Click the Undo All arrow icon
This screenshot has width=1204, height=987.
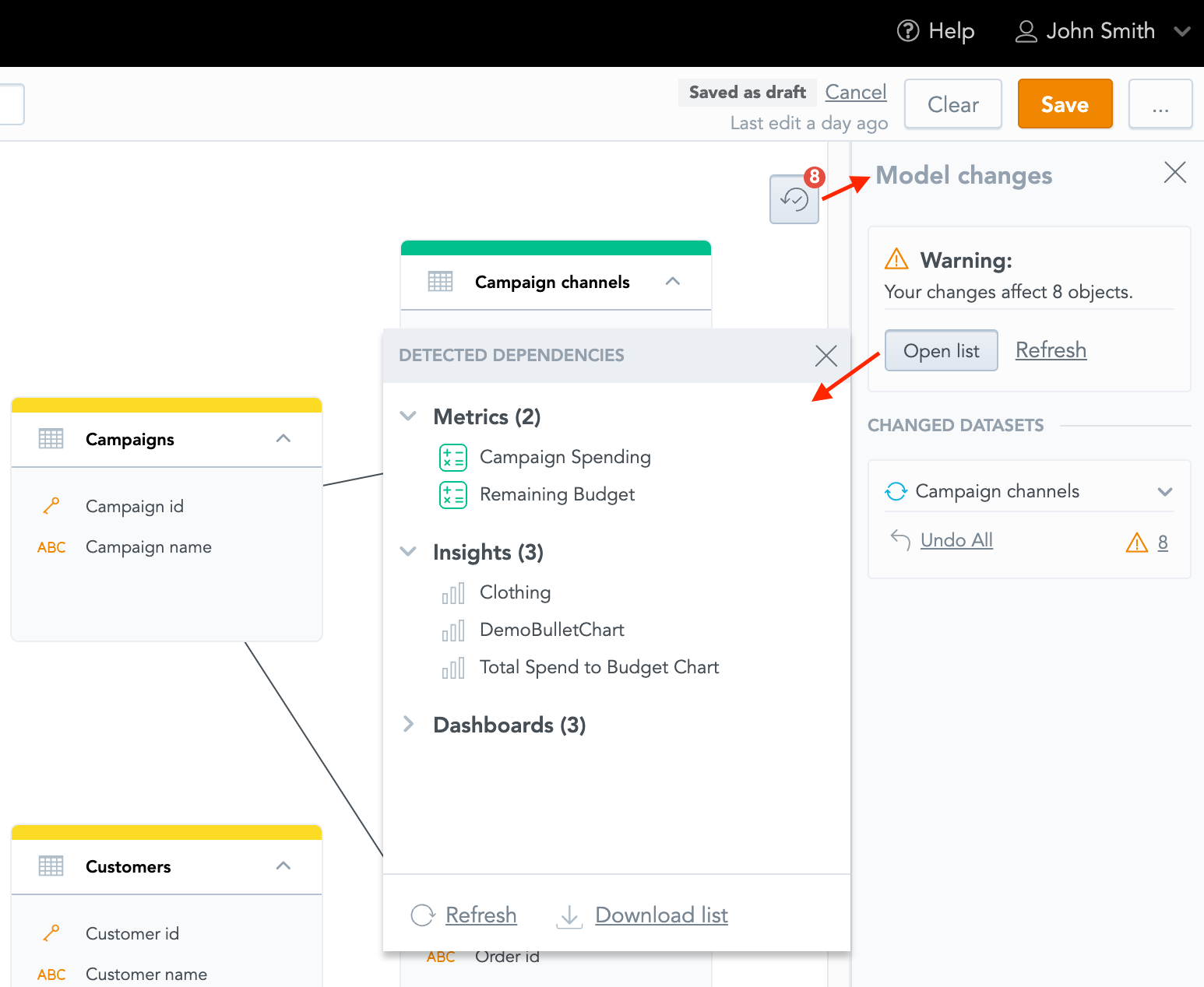[x=900, y=539]
